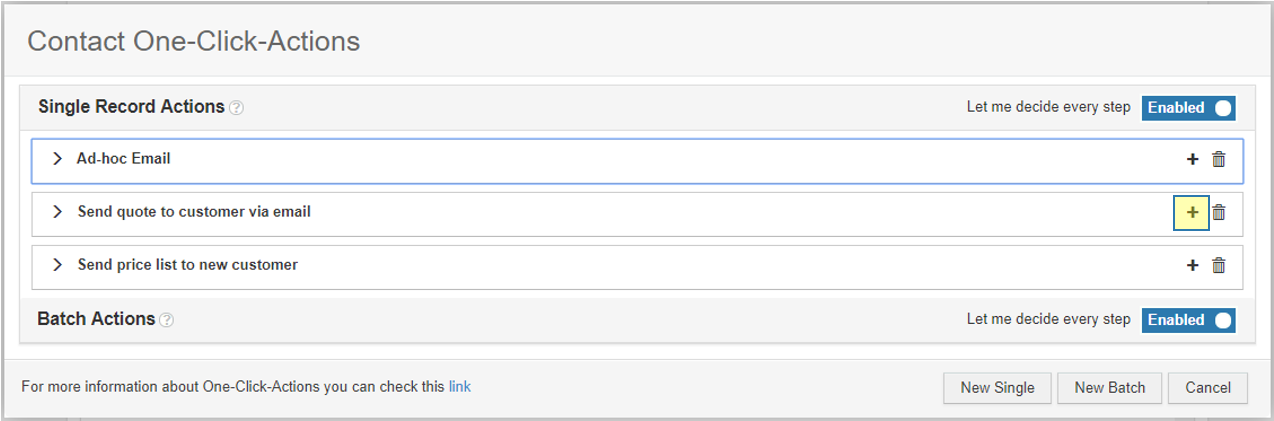
Task: Create a New Single action
Action: [996, 388]
